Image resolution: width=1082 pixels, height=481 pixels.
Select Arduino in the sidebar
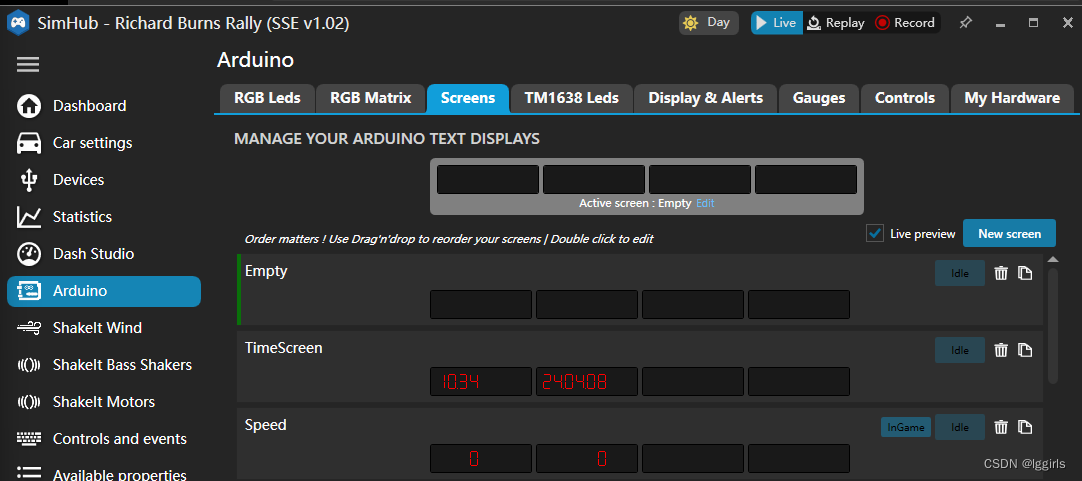coord(104,291)
